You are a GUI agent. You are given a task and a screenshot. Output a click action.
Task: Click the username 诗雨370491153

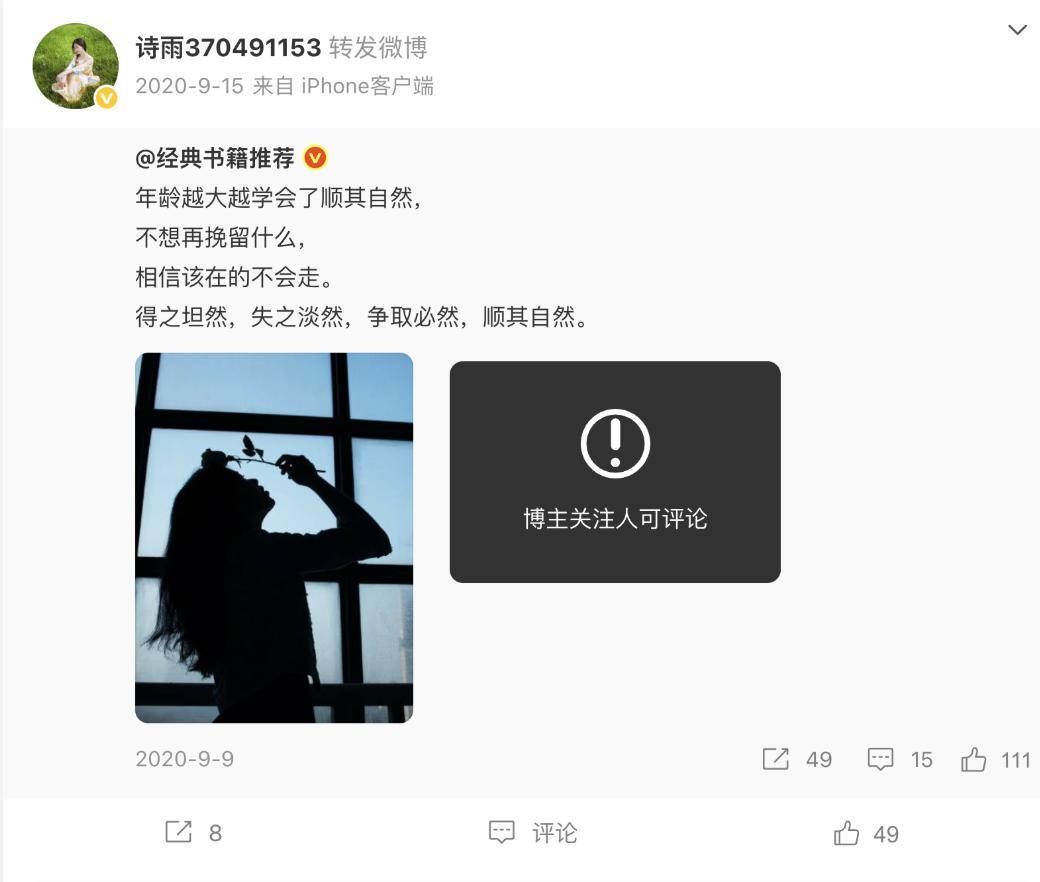(x=228, y=48)
